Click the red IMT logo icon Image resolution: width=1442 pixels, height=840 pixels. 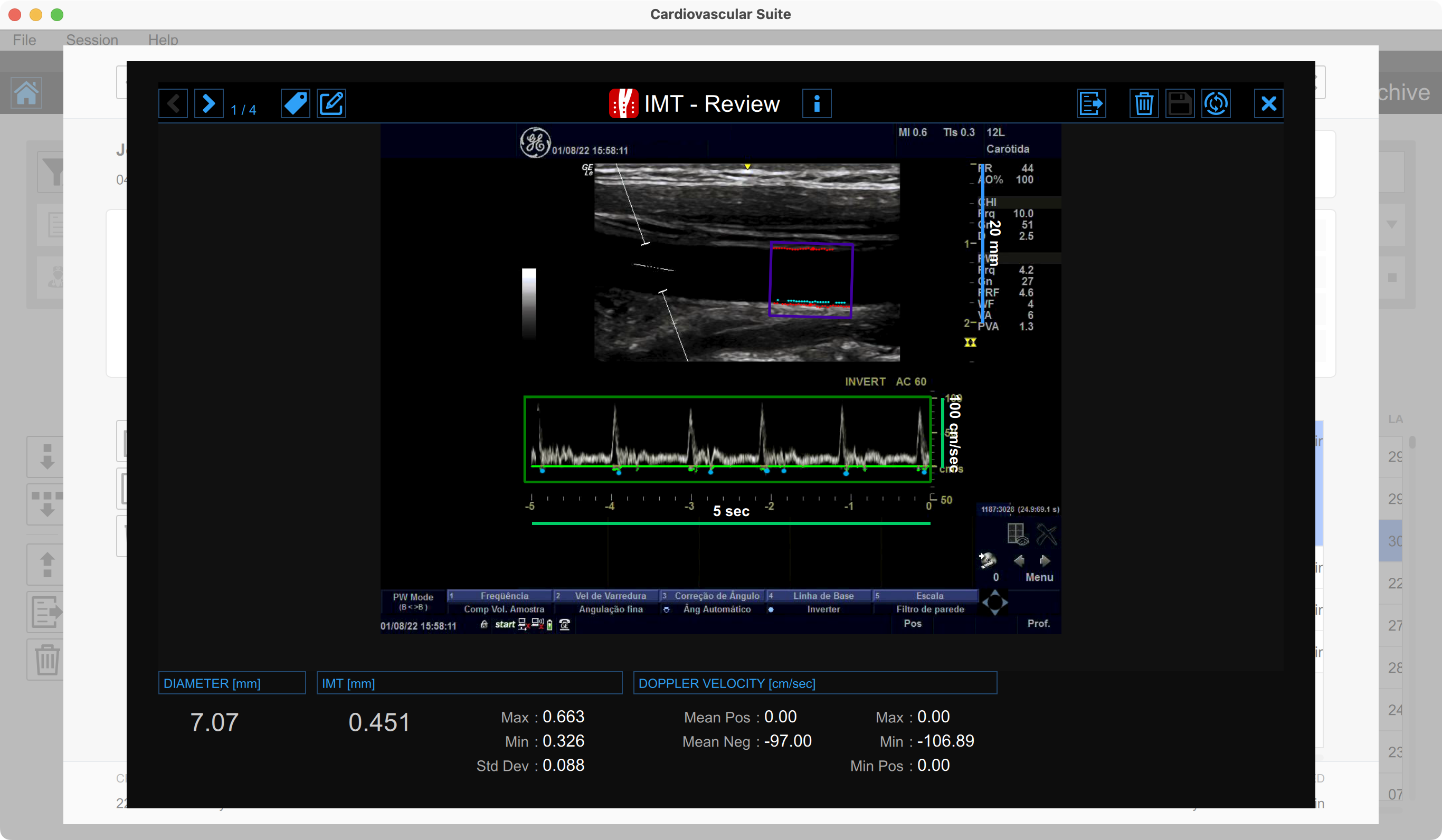623,103
